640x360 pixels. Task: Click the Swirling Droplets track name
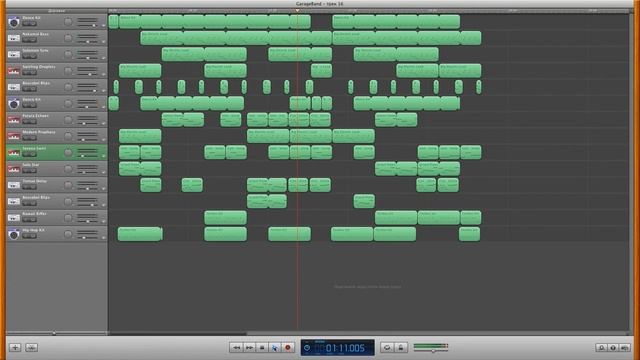point(39,67)
